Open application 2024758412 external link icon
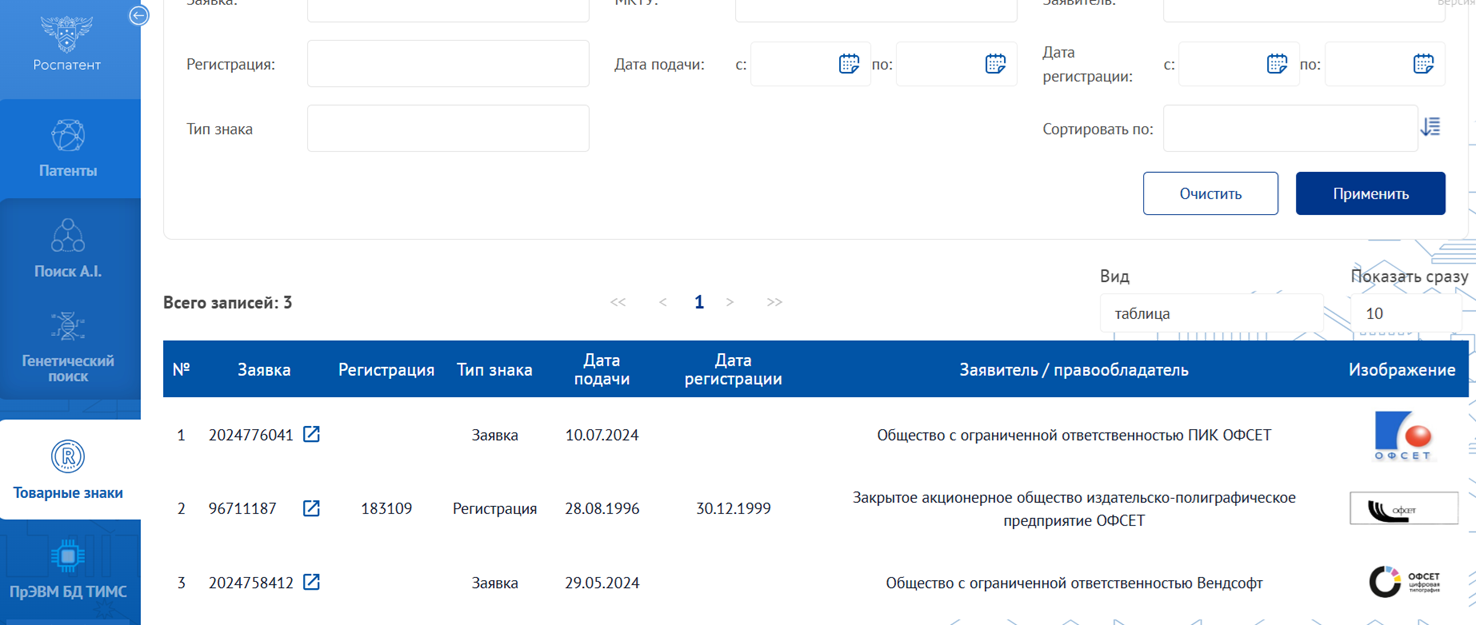The image size is (1476, 625). click(311, 582)
